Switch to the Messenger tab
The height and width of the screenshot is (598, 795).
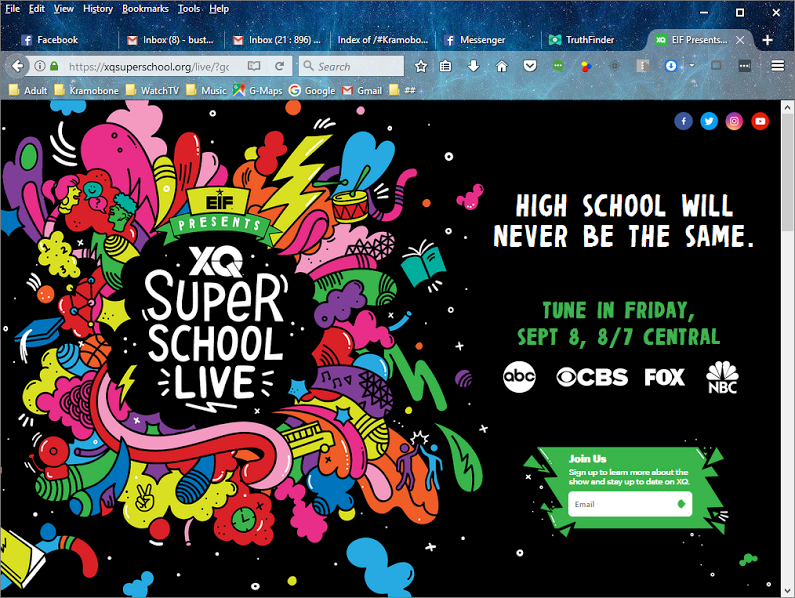click(x=488, y=40)
